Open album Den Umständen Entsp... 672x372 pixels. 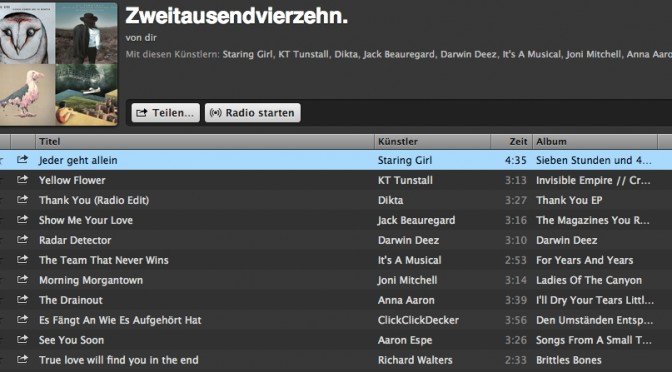pos(594,320)
